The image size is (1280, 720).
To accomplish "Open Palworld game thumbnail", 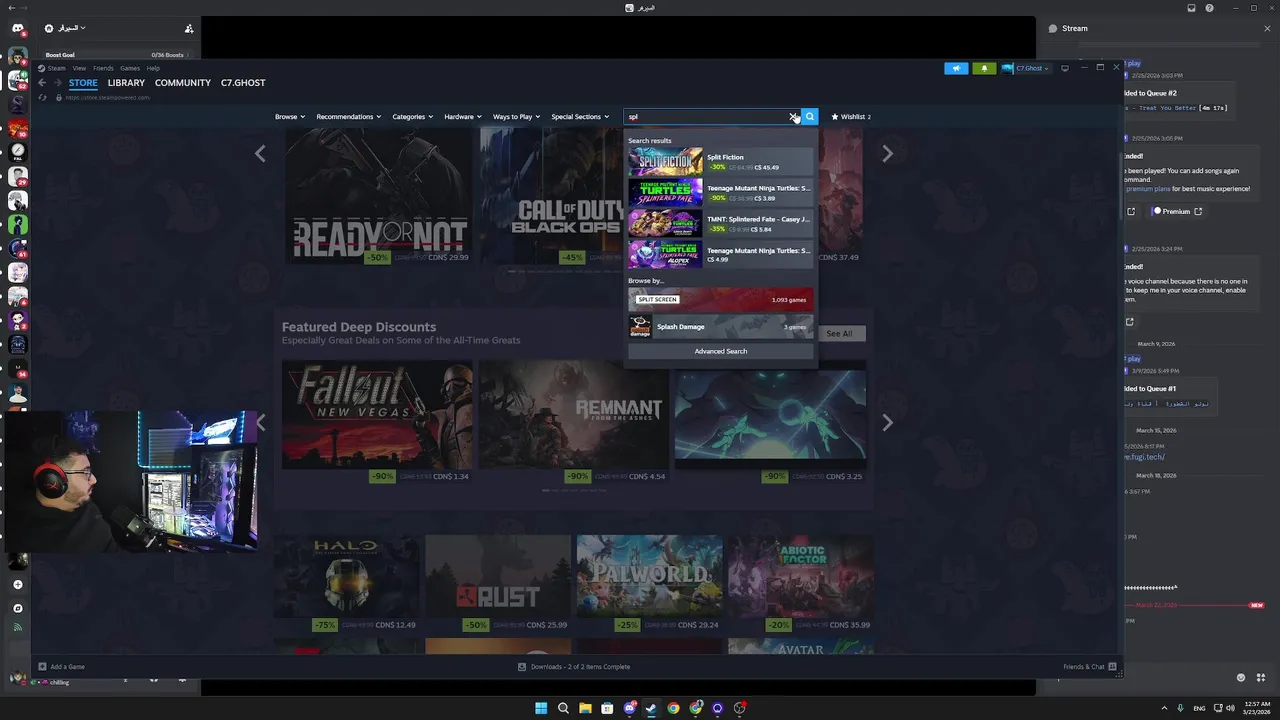I will coord(649,575).
